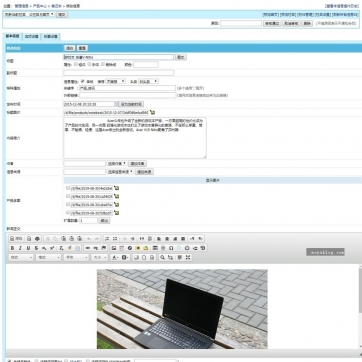This screenshot has height=362, width=362.
Task: Check the box before second product image path
Action: pyautogui.click(x=68, y=196)
